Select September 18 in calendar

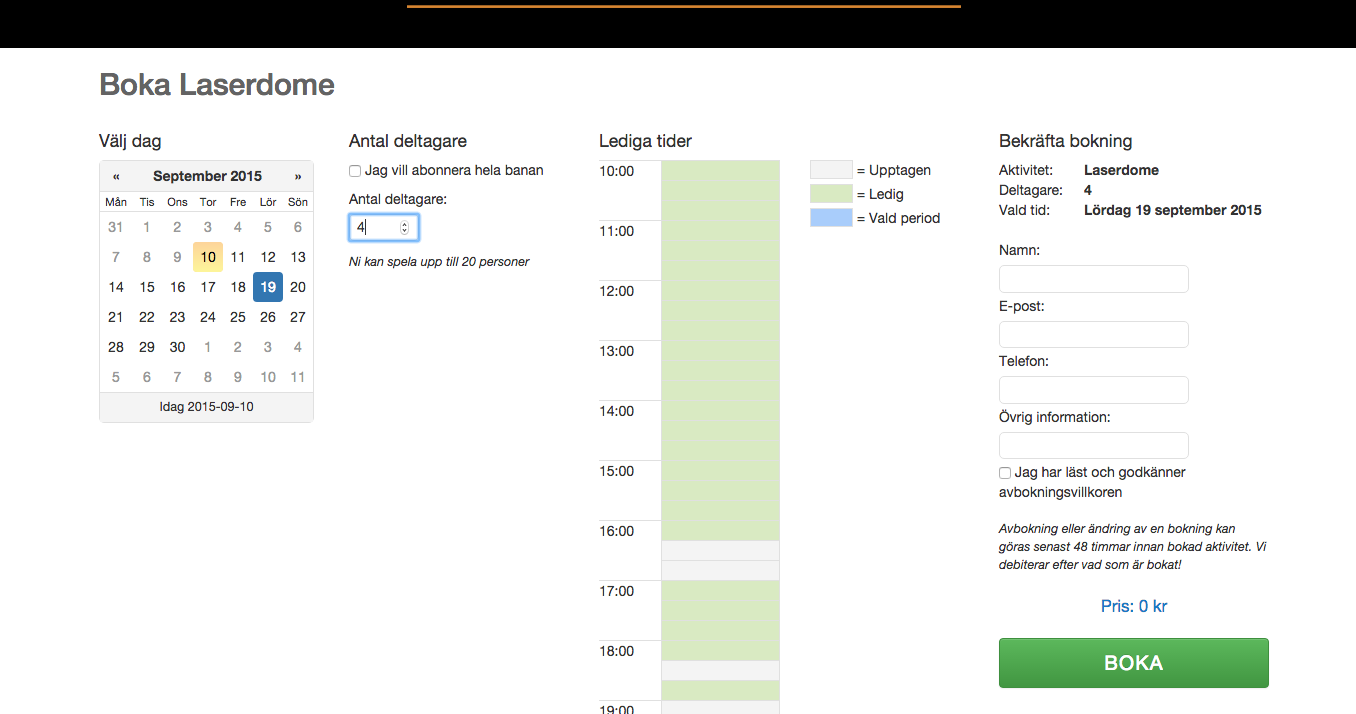[238, 287]
